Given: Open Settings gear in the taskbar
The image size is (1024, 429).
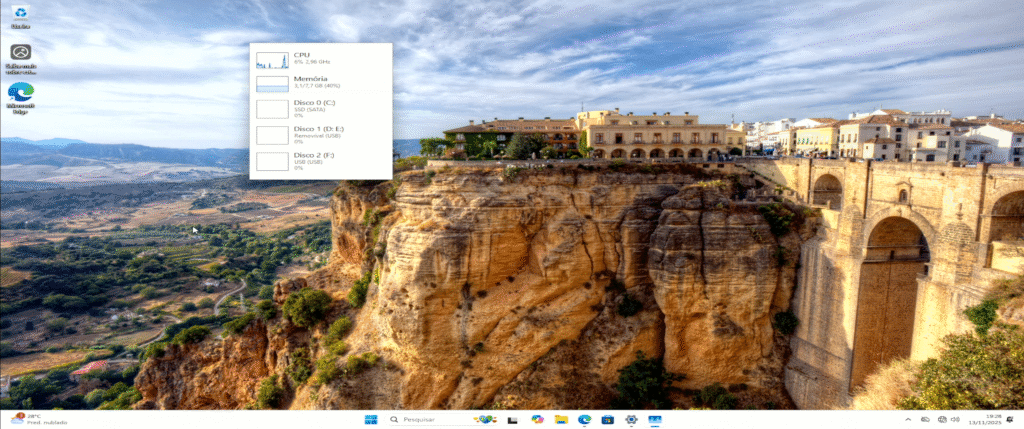Looking at the screenshot, I should [631, 420].
